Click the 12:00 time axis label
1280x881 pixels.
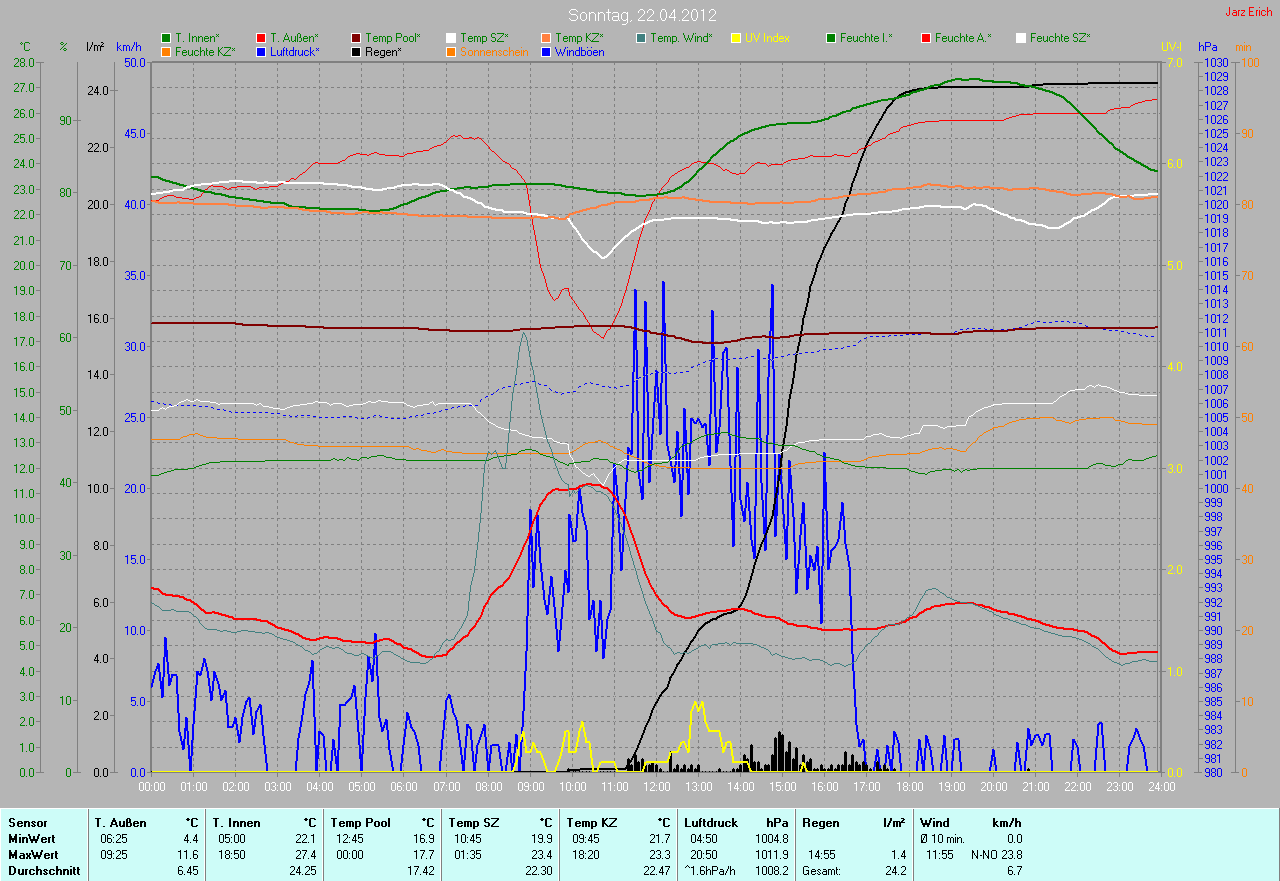click(656, 787)
